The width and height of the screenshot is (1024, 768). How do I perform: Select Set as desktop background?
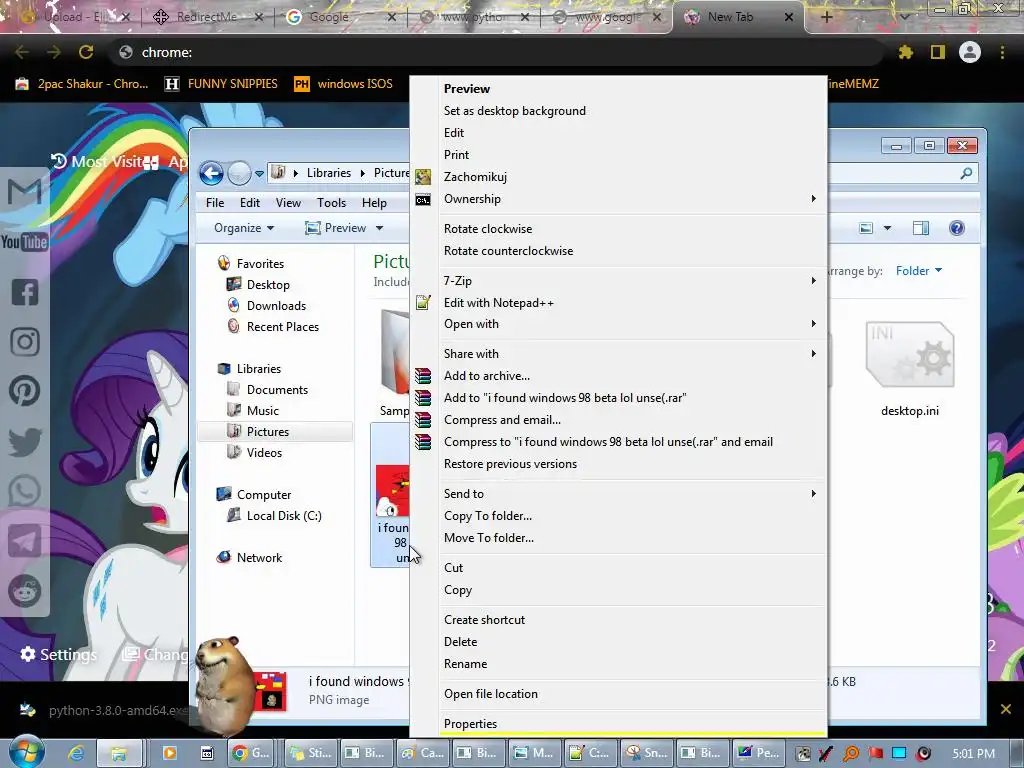[515, 111]
